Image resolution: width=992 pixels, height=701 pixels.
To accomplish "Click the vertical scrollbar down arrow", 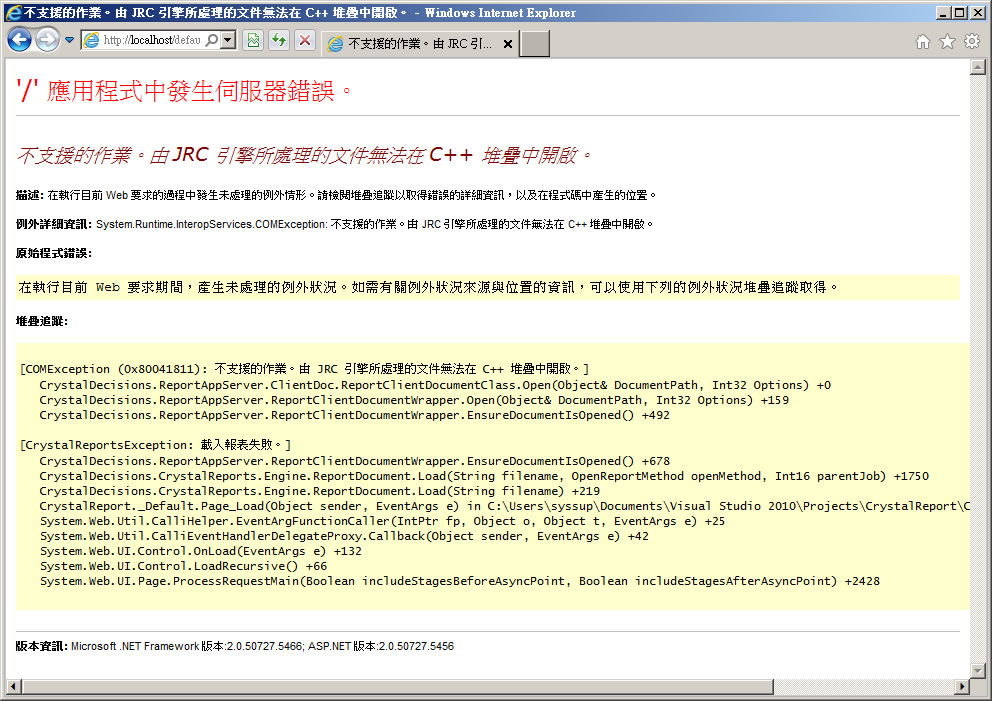I will tap(978, 671).
